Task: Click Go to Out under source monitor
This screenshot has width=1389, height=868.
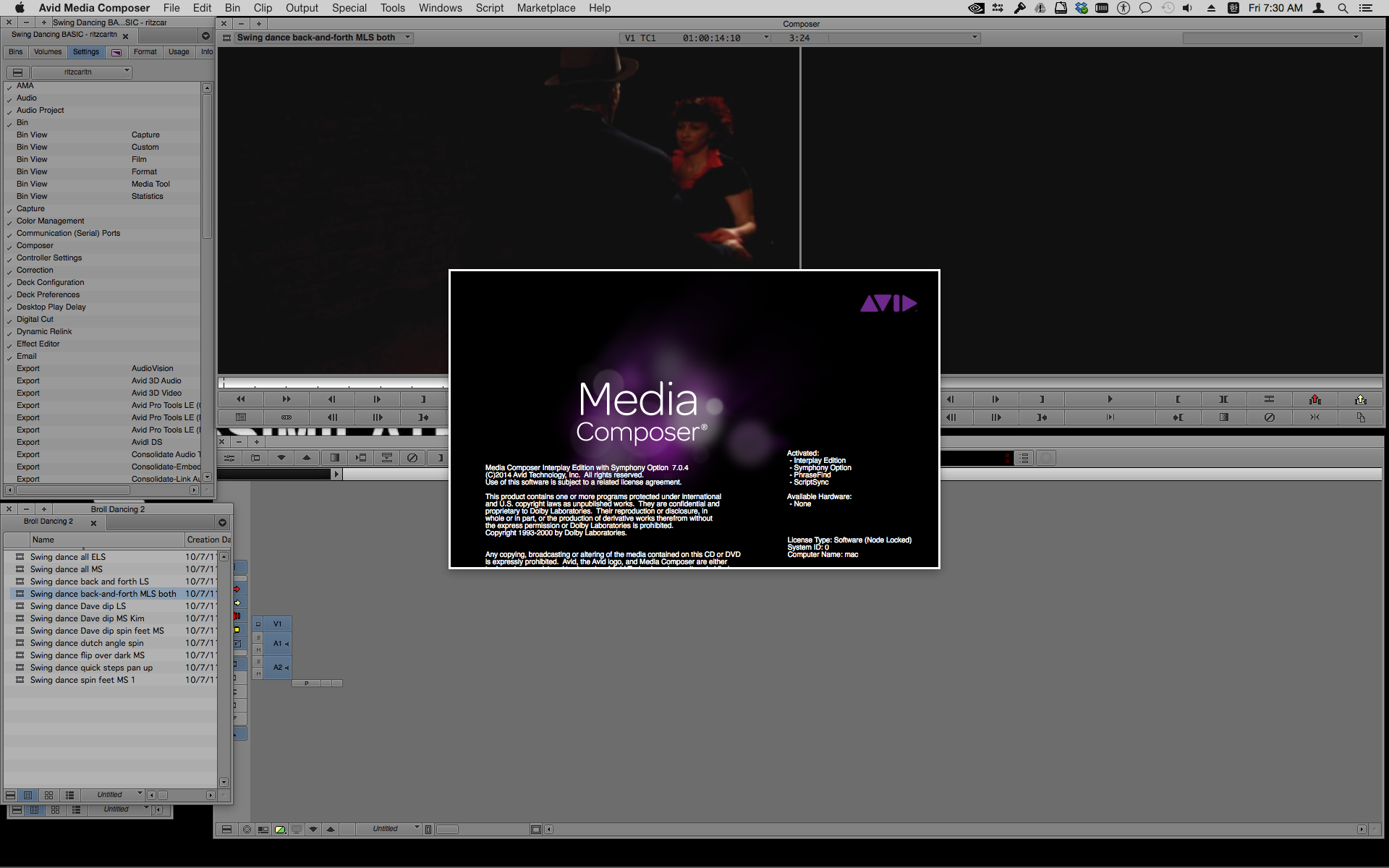Action: point(422,417)
